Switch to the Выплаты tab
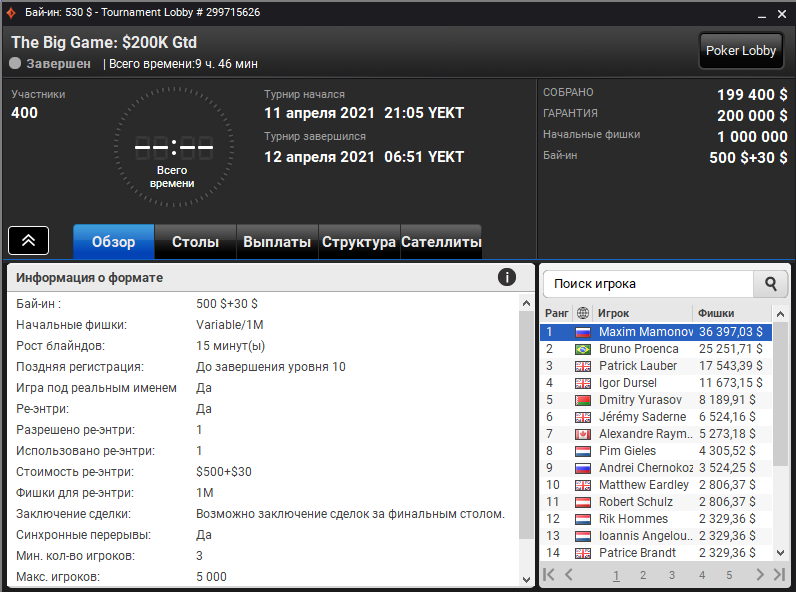The image size is (796, 592). coord(277,242)
